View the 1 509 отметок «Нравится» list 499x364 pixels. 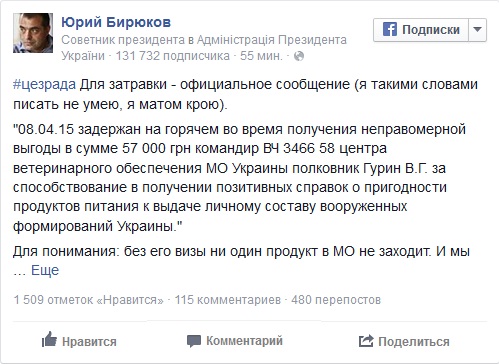(x=89, y=300)
